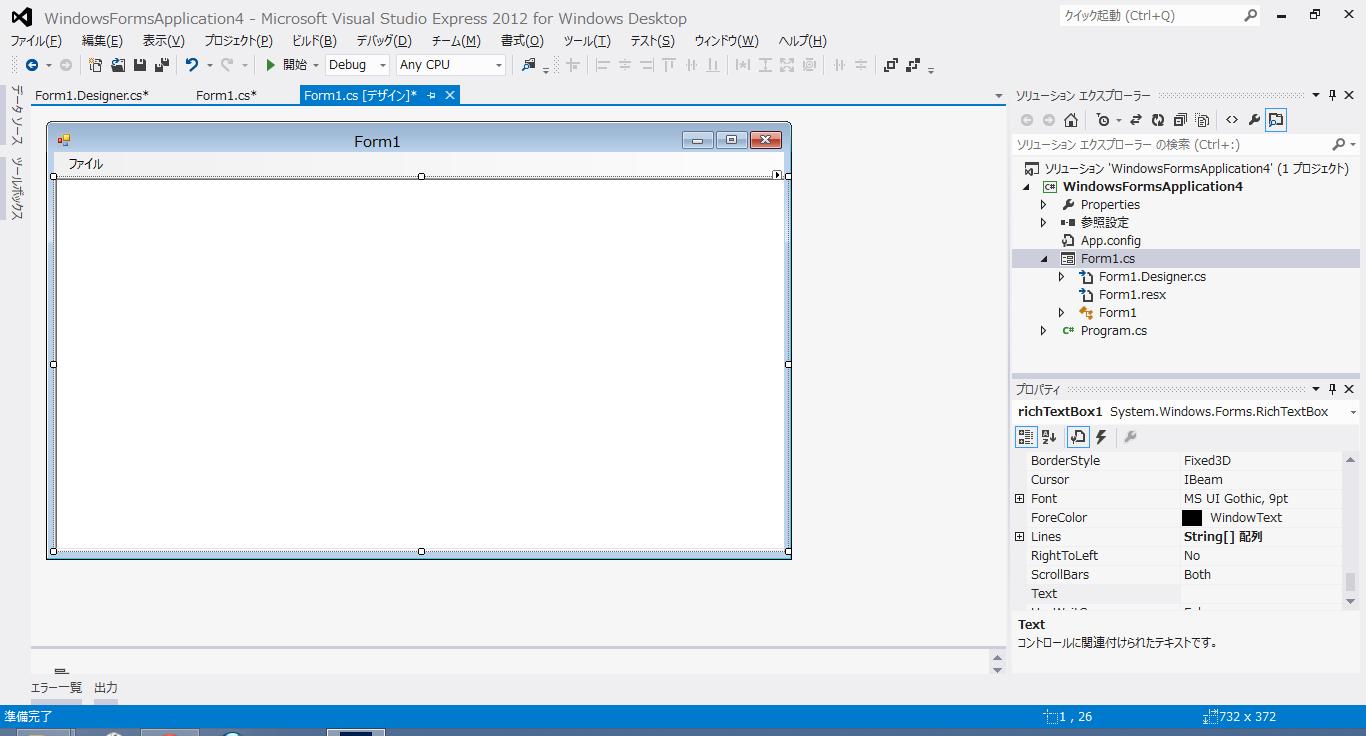1366x736 pixels.
Task: Open the ビルド(B) menu
Action: click(314, 41)
